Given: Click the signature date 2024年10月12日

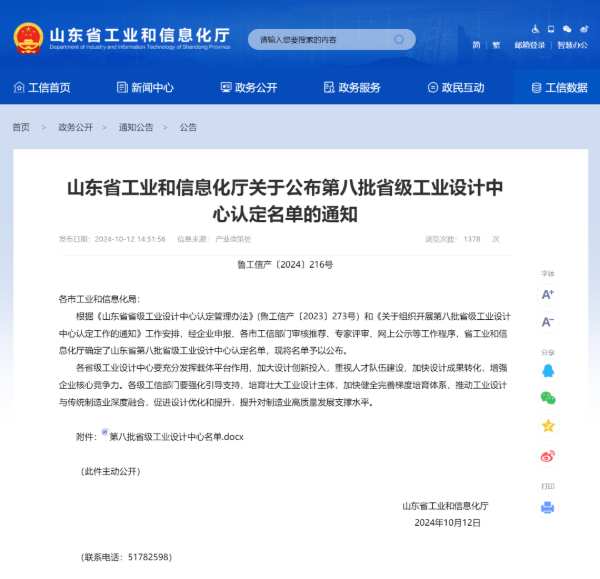Looking at the screenshot, I should tap(447, 523).
